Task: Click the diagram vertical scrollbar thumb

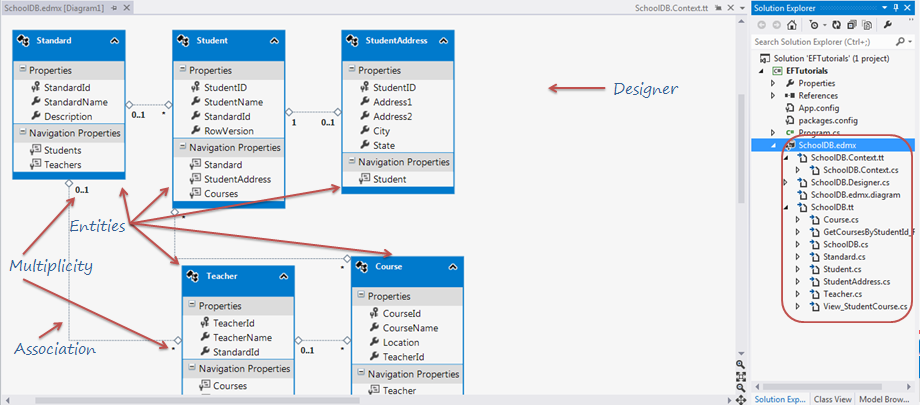Action: (x=741, y=149)
